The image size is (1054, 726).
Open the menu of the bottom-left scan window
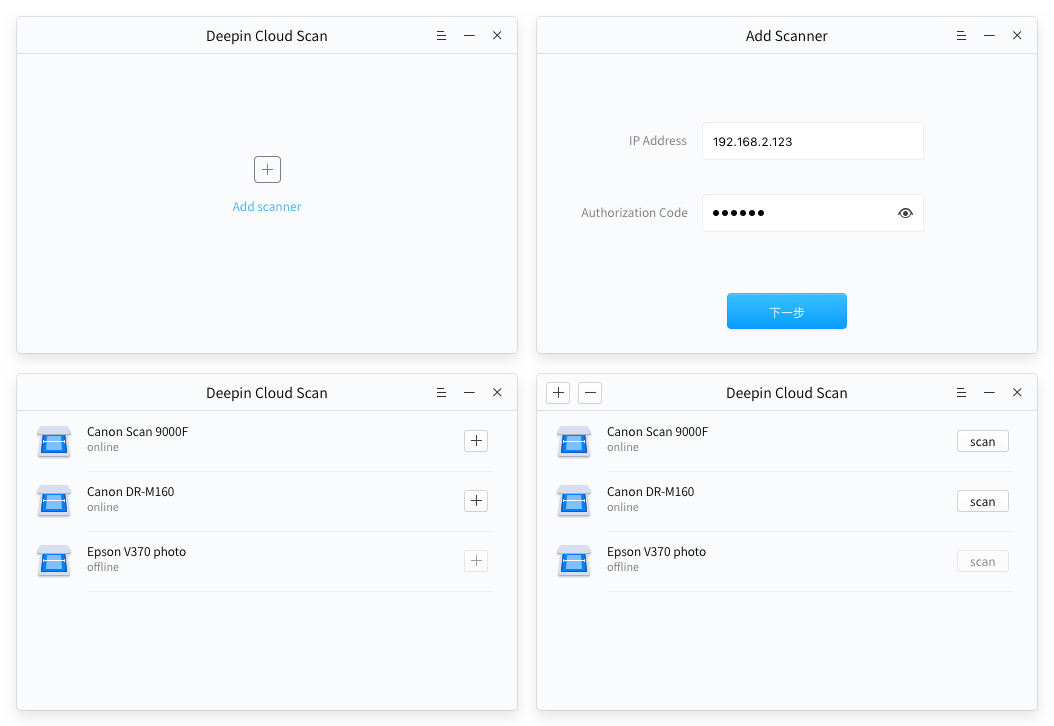[441, 392]
